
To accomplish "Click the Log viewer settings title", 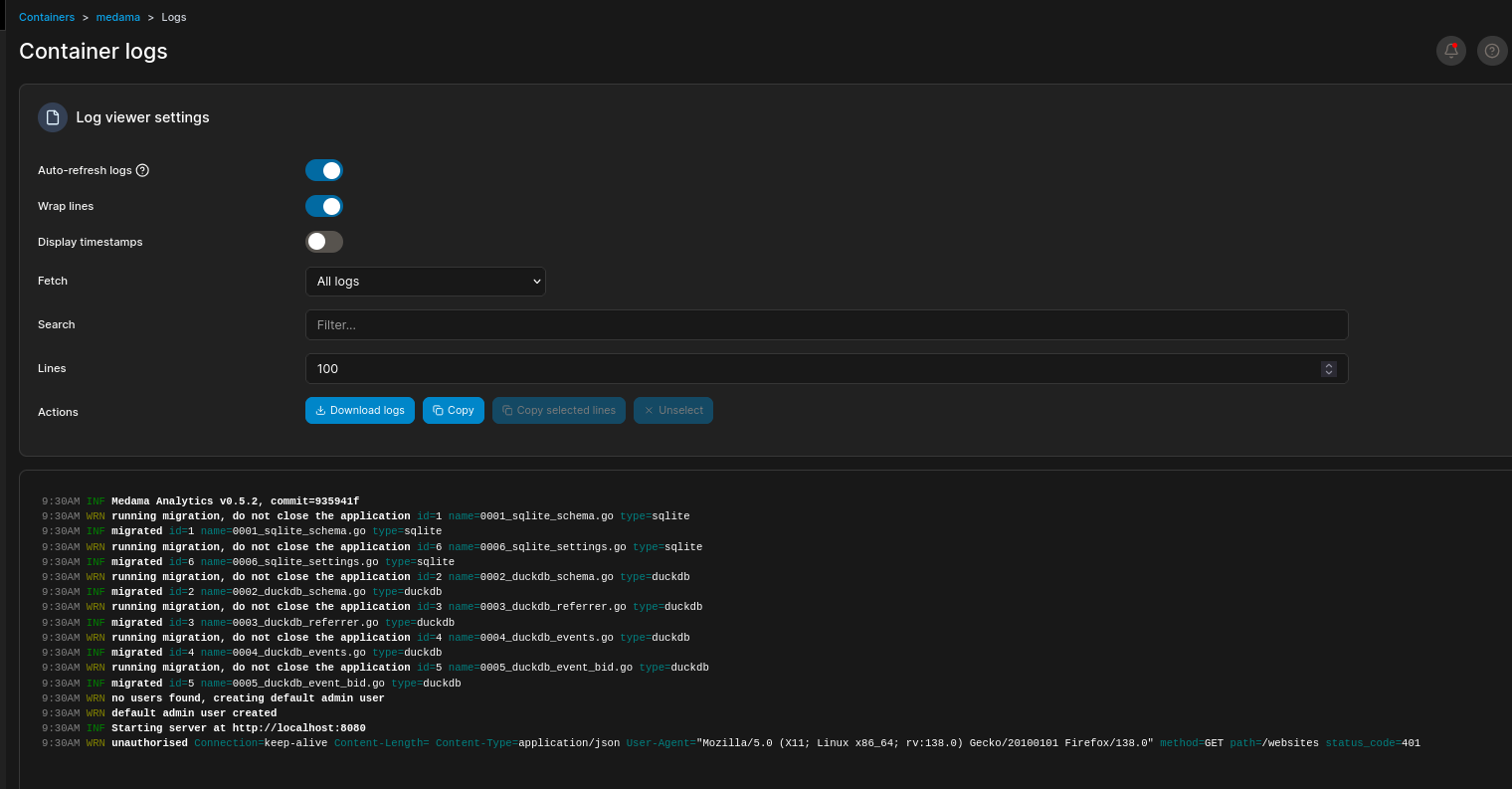I will [x=142, y=117].
